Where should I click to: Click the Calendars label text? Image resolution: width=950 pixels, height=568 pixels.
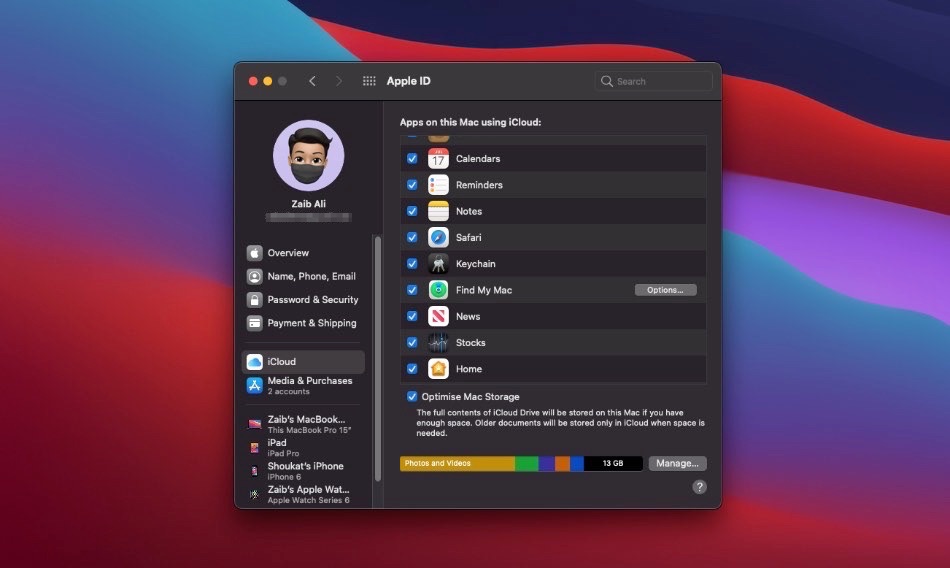tap(478, 159)
